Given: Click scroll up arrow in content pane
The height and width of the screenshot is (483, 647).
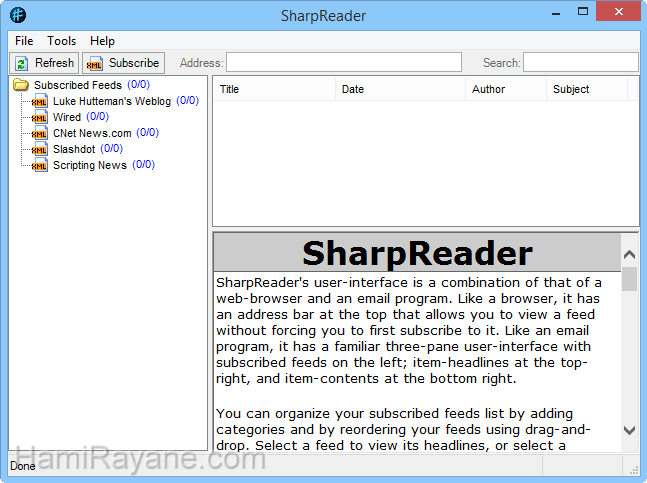Looking at the screenshot, I should (x=629, y=254).
